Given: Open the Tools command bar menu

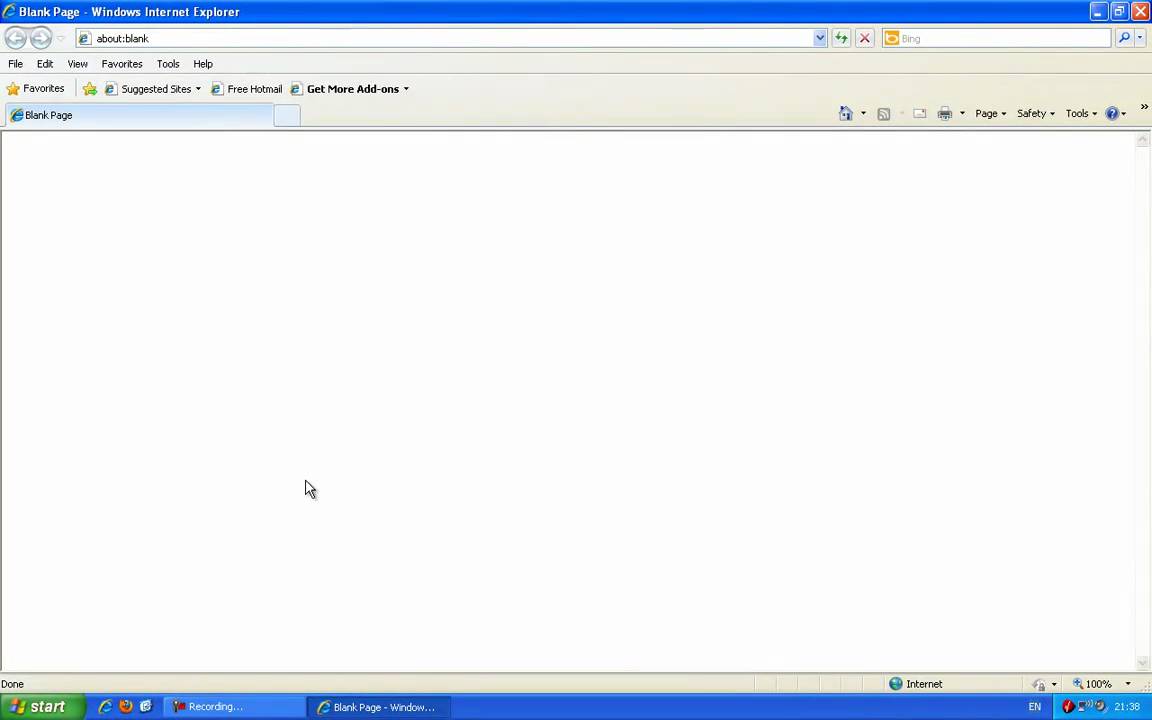Looking at the screenshot, I should pyautogui.click(x=1081, y=113).
